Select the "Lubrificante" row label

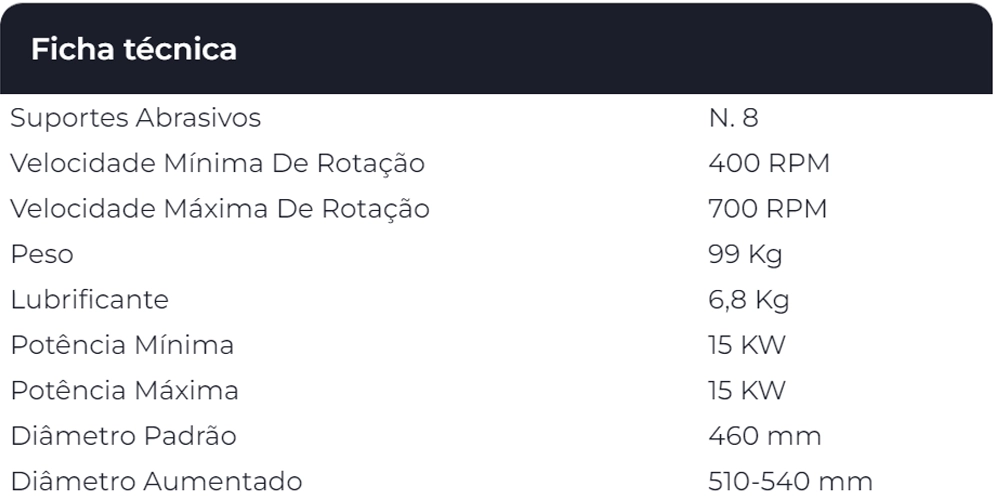89,299
